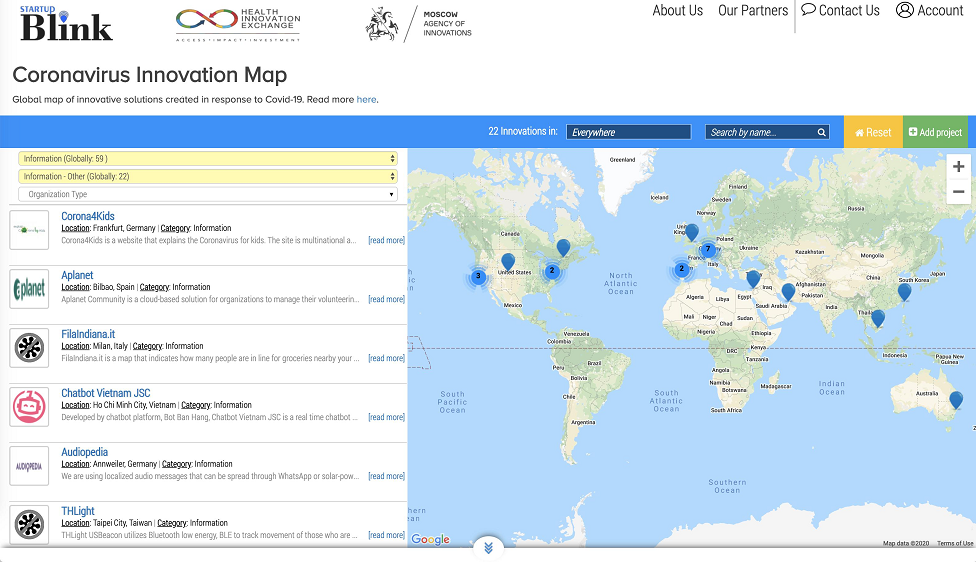Screen dimensions: 976x562
Task: Open the Organization Type dropdown
Action: tap(208, 194)
